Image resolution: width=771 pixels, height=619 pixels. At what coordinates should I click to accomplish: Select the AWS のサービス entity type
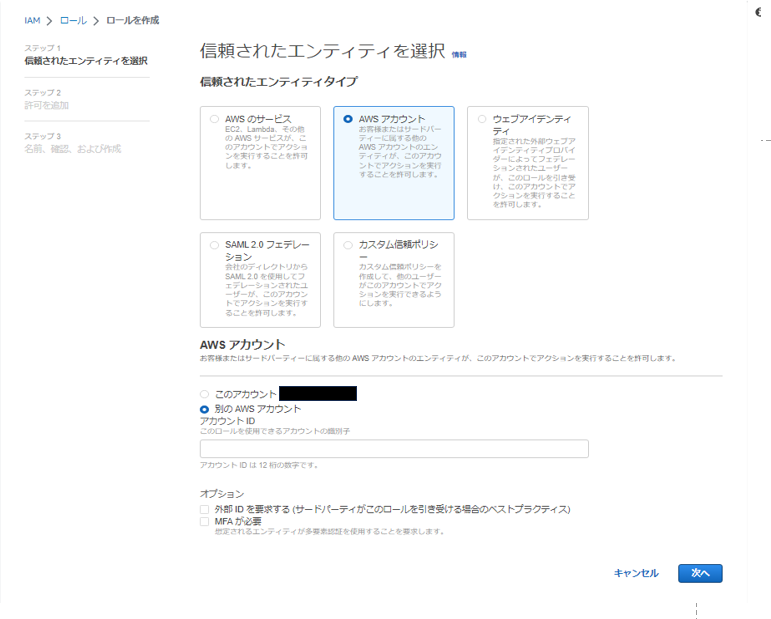pyautogui.click(x=260, y=163)
